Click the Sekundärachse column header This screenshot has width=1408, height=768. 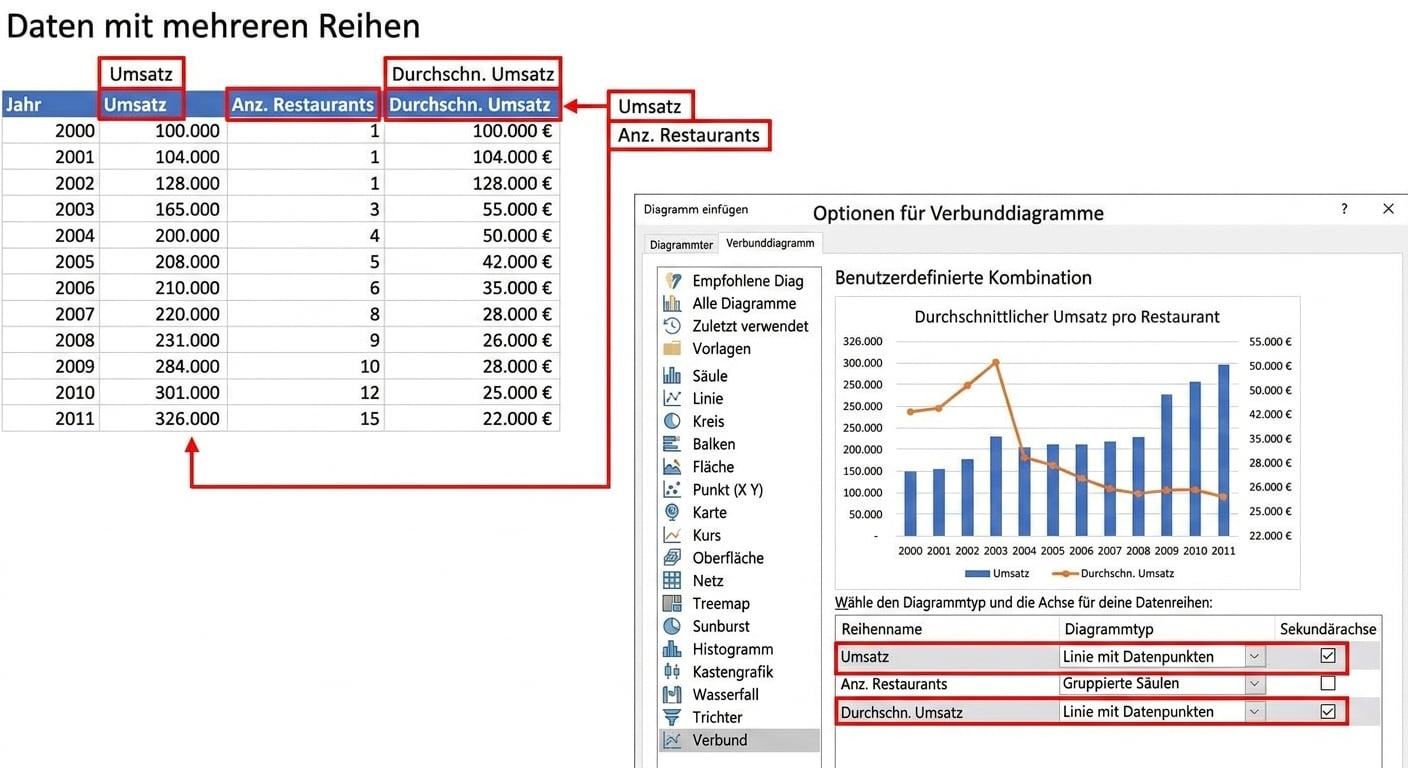click(1328, 629)
